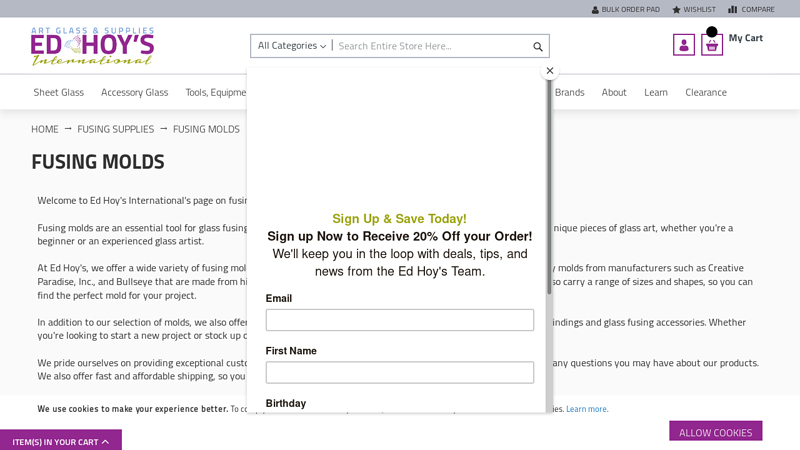Click the Allow Cookies button

(x=715, y=432)
